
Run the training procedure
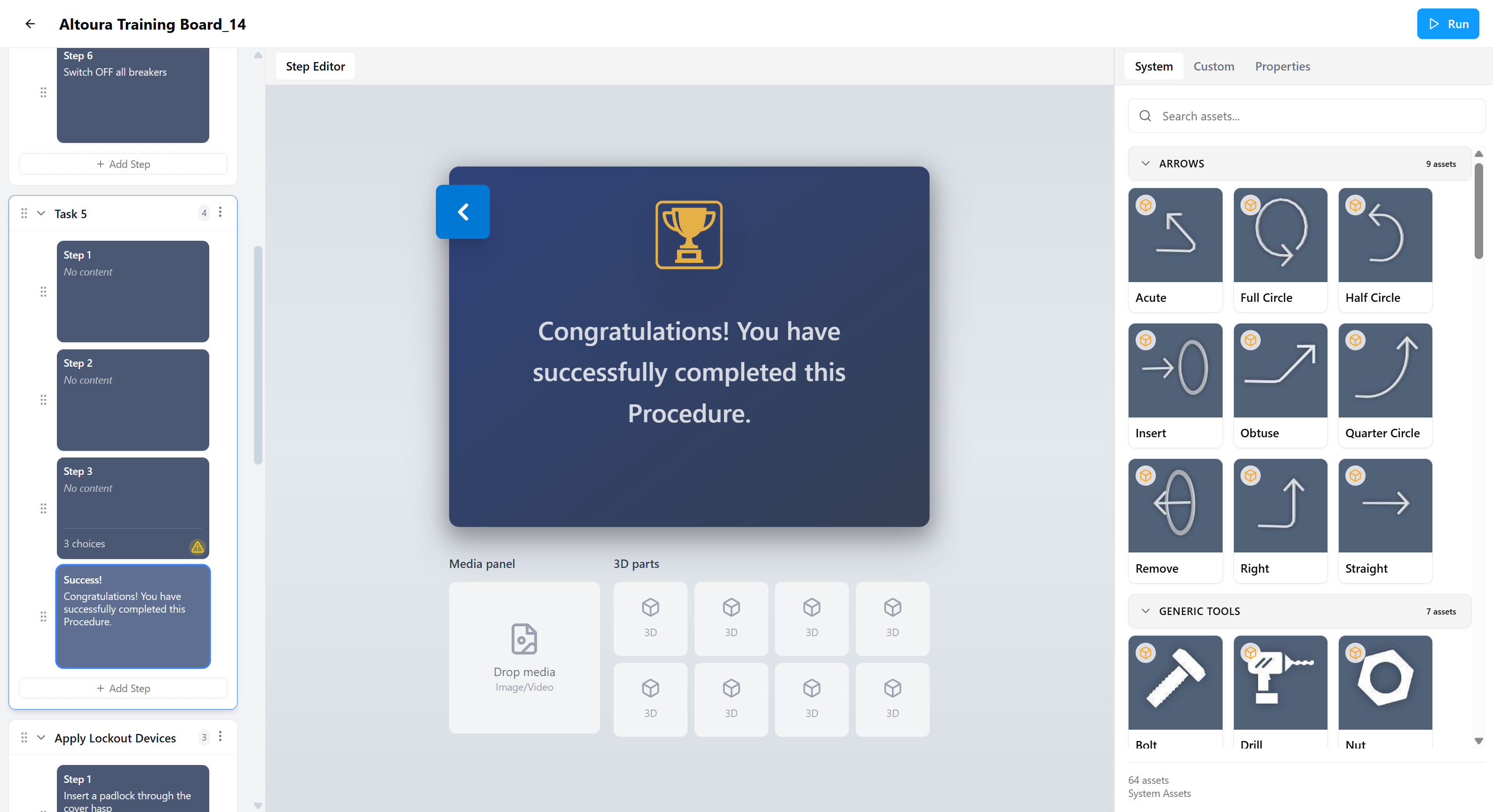point(1447,24)
